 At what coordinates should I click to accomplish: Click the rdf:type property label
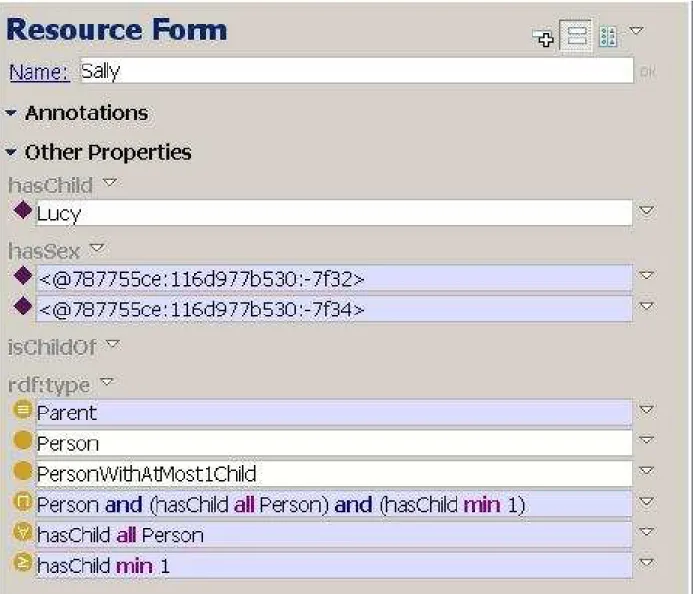[x=49, y=385]
